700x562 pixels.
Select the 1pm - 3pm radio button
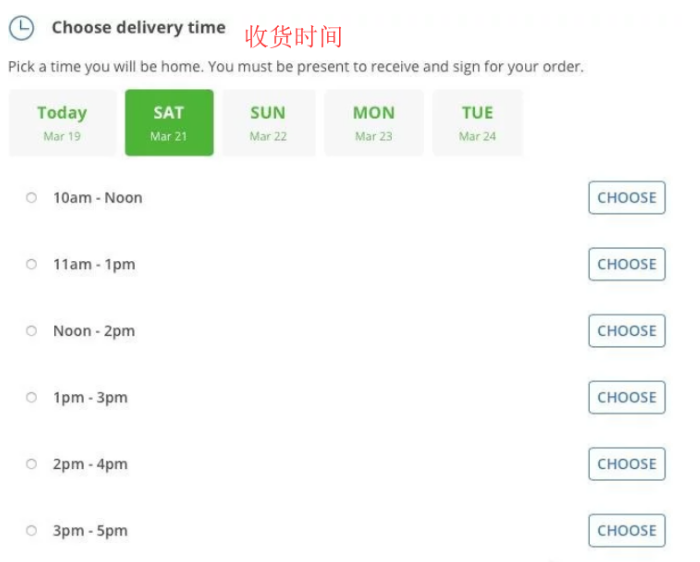(x=32, y=398)
